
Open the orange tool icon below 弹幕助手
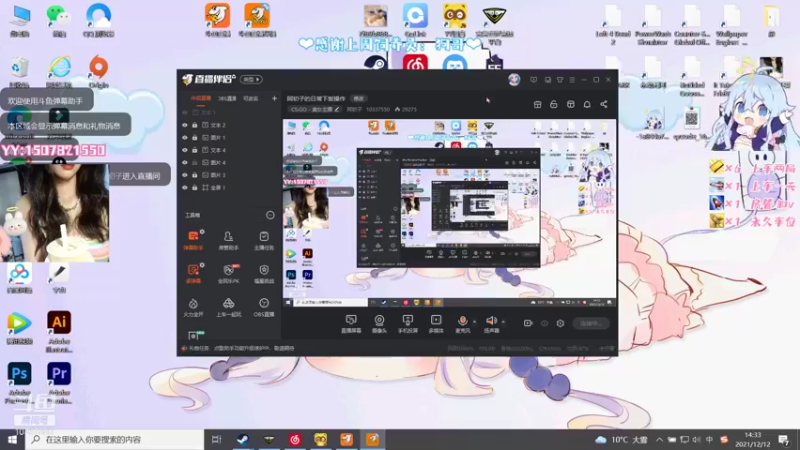pos(193,273)
